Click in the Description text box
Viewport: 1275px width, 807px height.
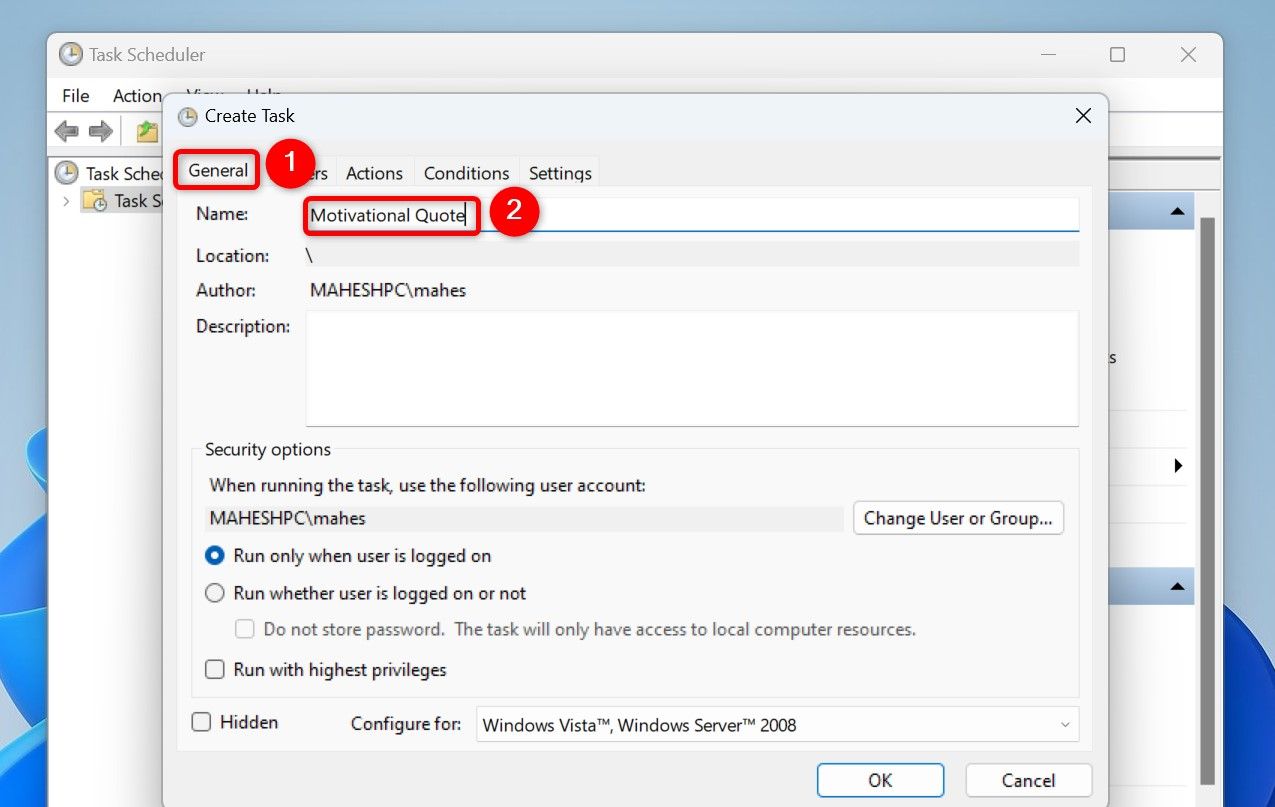click(x=692, y=368)
